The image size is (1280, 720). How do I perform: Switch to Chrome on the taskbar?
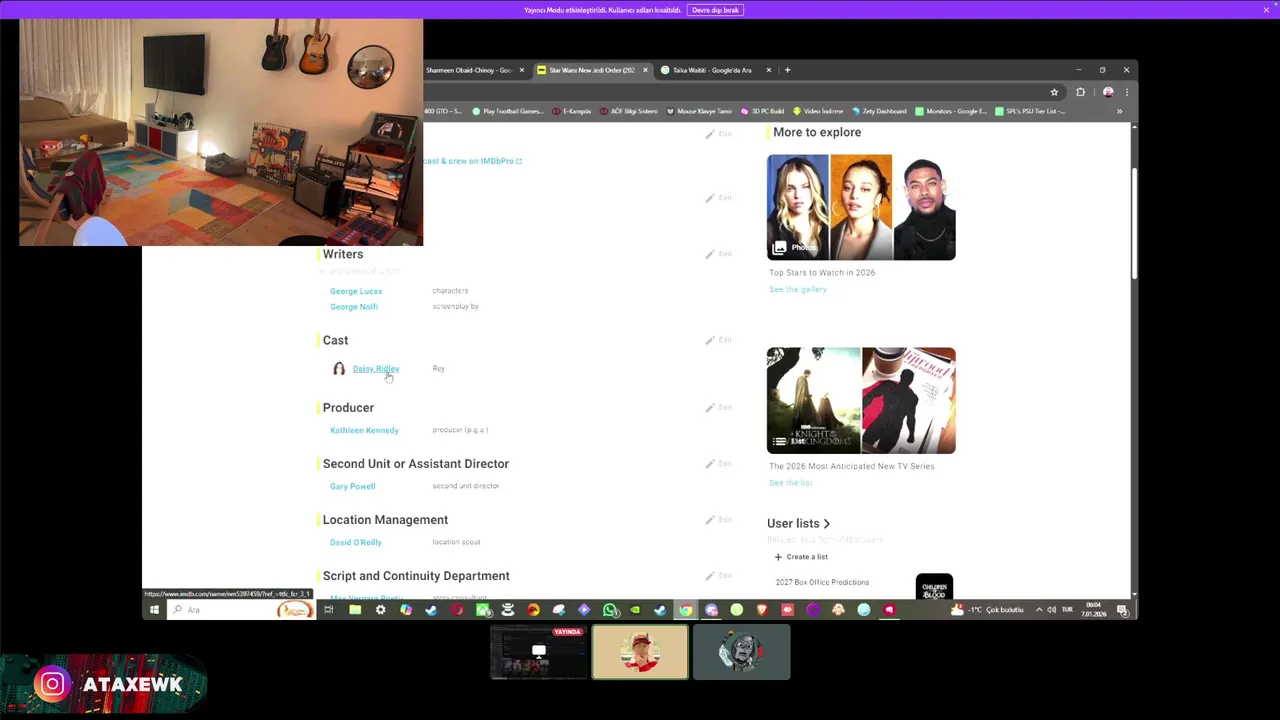coord(686,610)
